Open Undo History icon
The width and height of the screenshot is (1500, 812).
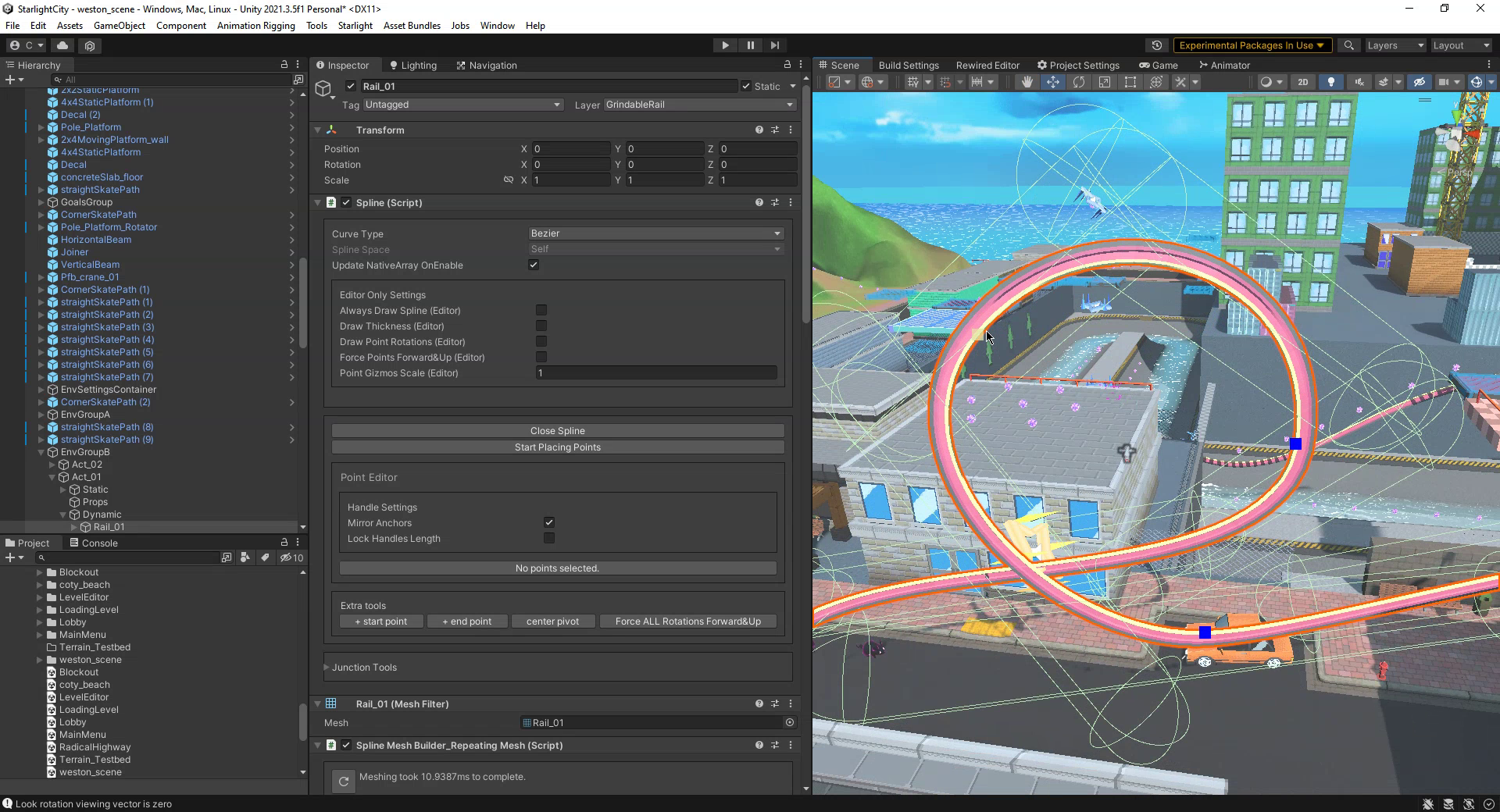pyautogui.click(x=1157, y=45)
